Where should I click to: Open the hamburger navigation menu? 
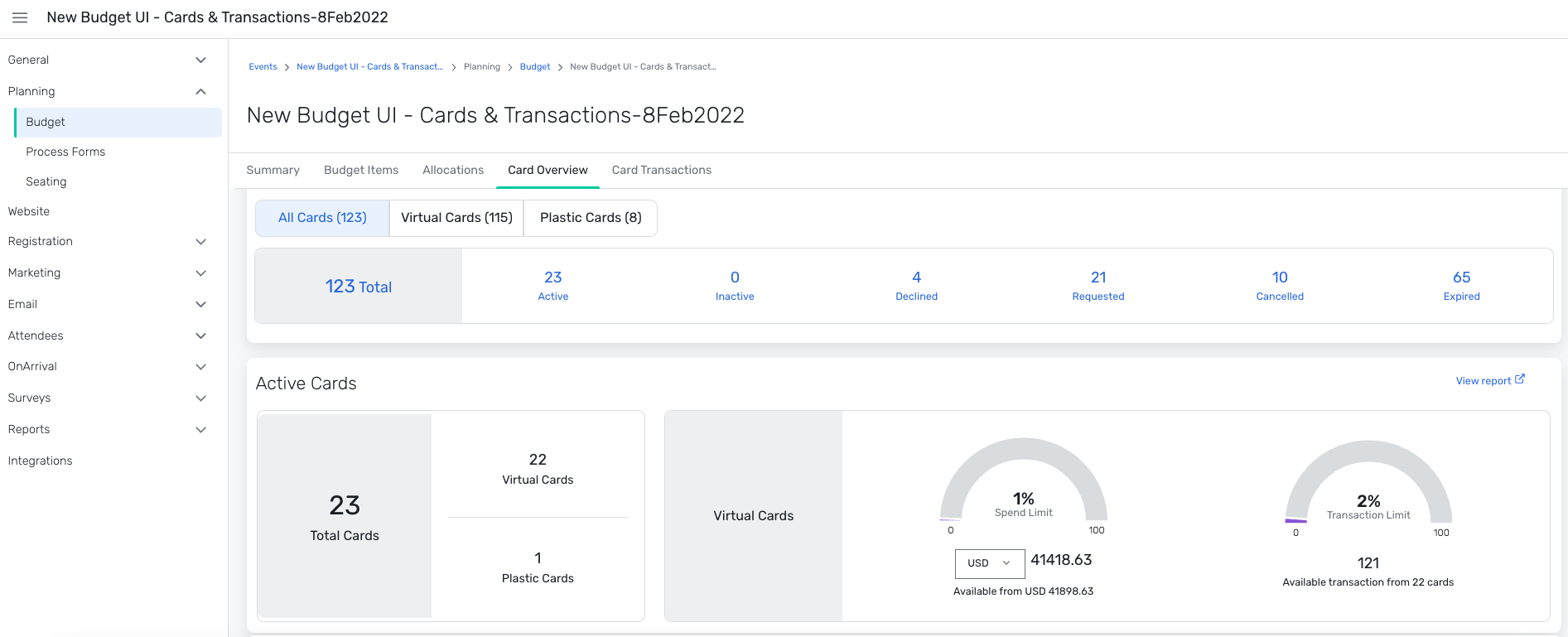pyautogui.click(x=20, y=17)
